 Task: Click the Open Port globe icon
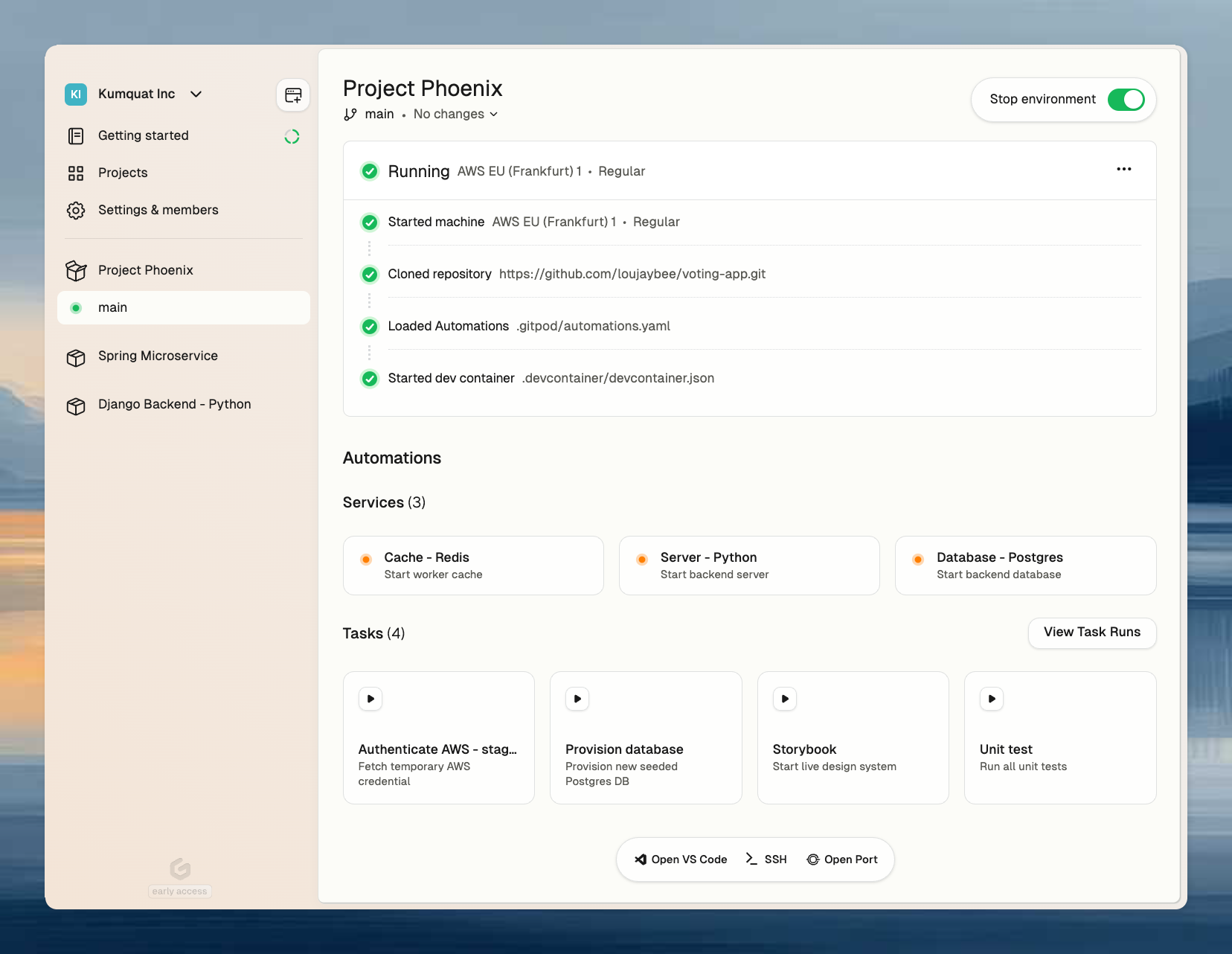pos(813,859)
